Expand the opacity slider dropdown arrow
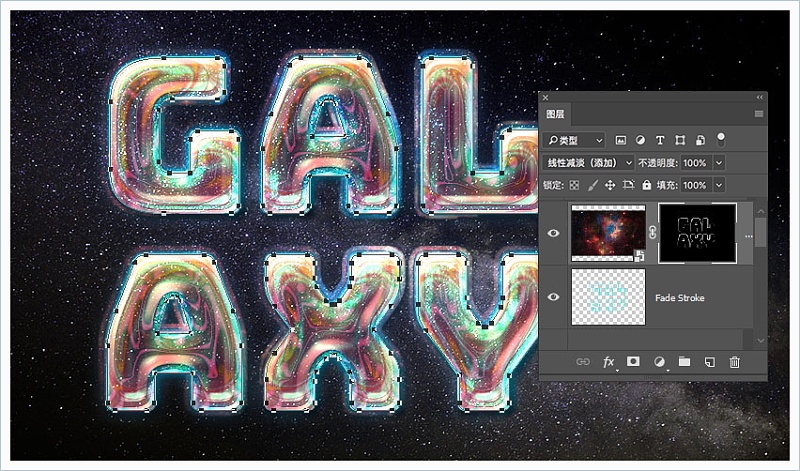 pos(719,162)
